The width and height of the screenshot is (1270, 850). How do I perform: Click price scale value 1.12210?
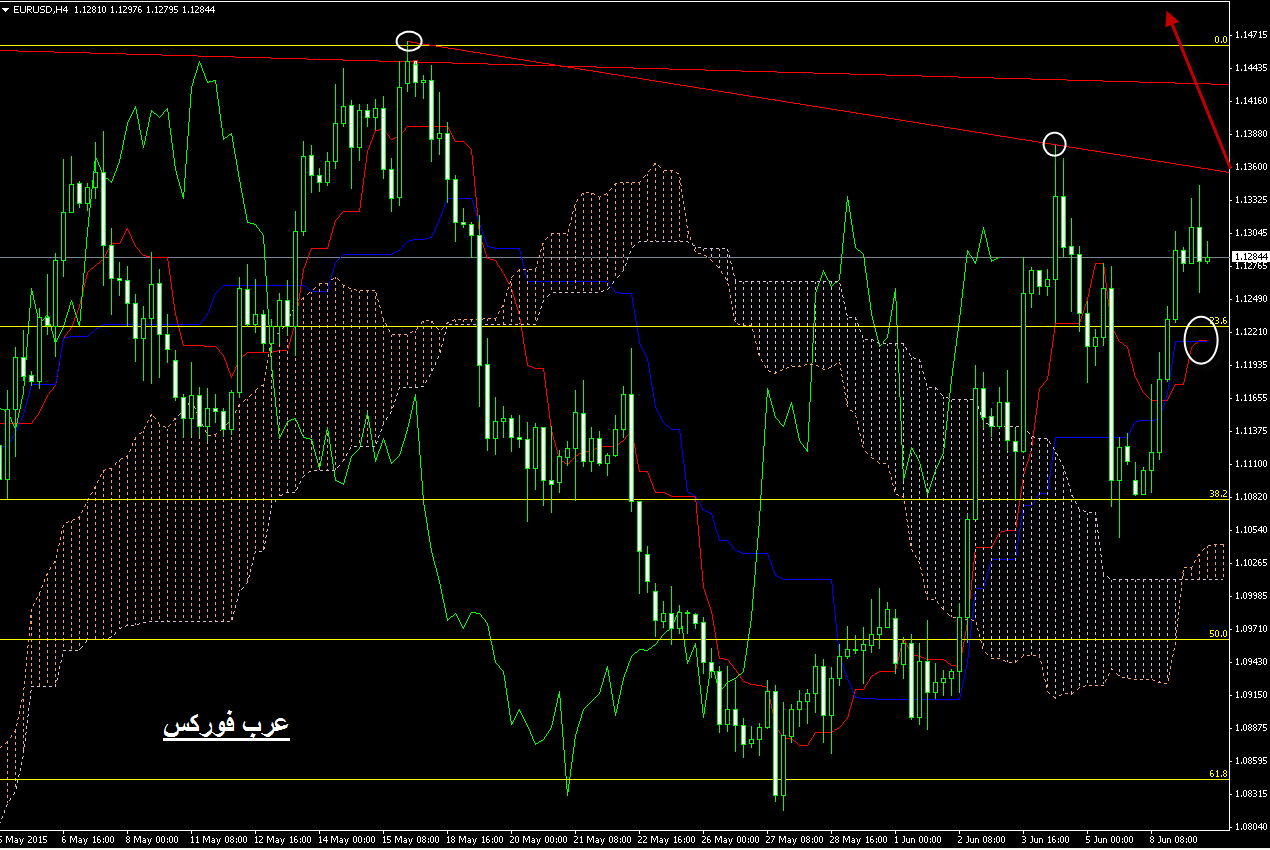click(1250, 332)
